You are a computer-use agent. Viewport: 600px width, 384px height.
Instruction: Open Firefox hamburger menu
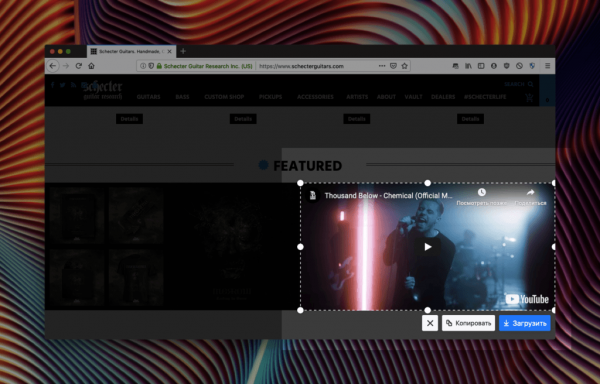click(x=548, y=66)
